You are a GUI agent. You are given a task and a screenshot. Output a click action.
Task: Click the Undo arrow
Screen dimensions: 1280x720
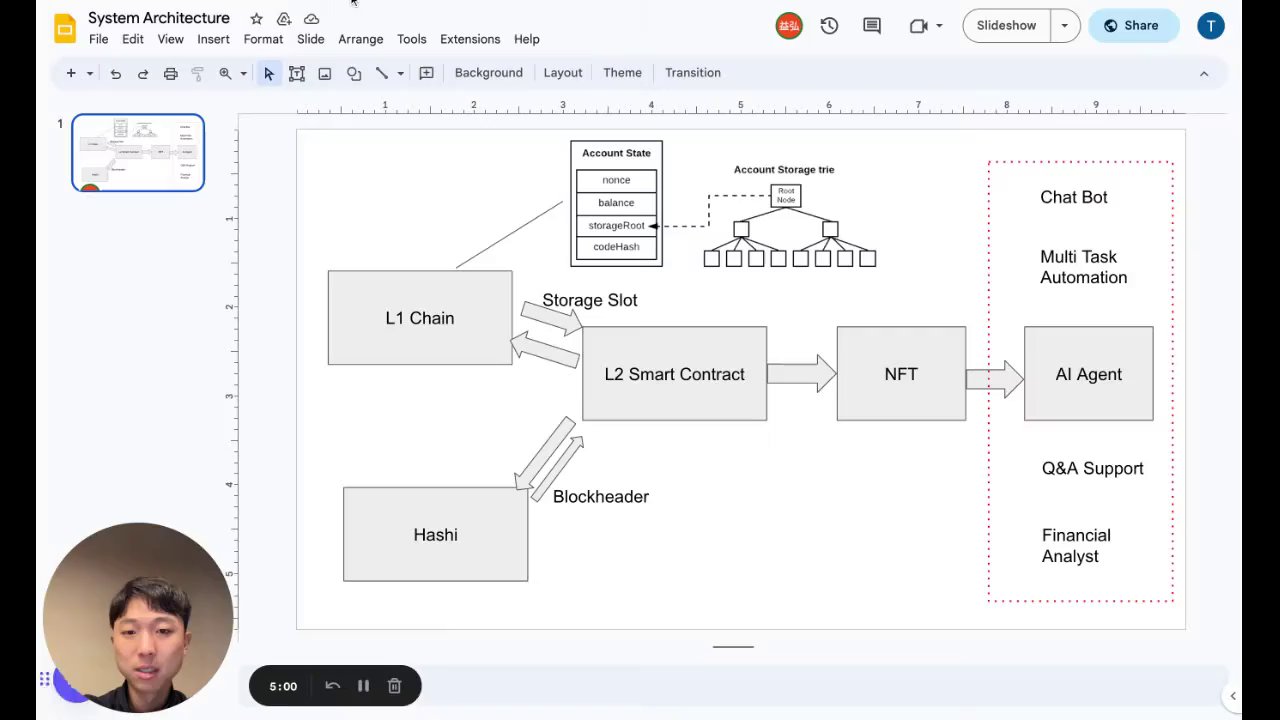[x=116, y=73]
